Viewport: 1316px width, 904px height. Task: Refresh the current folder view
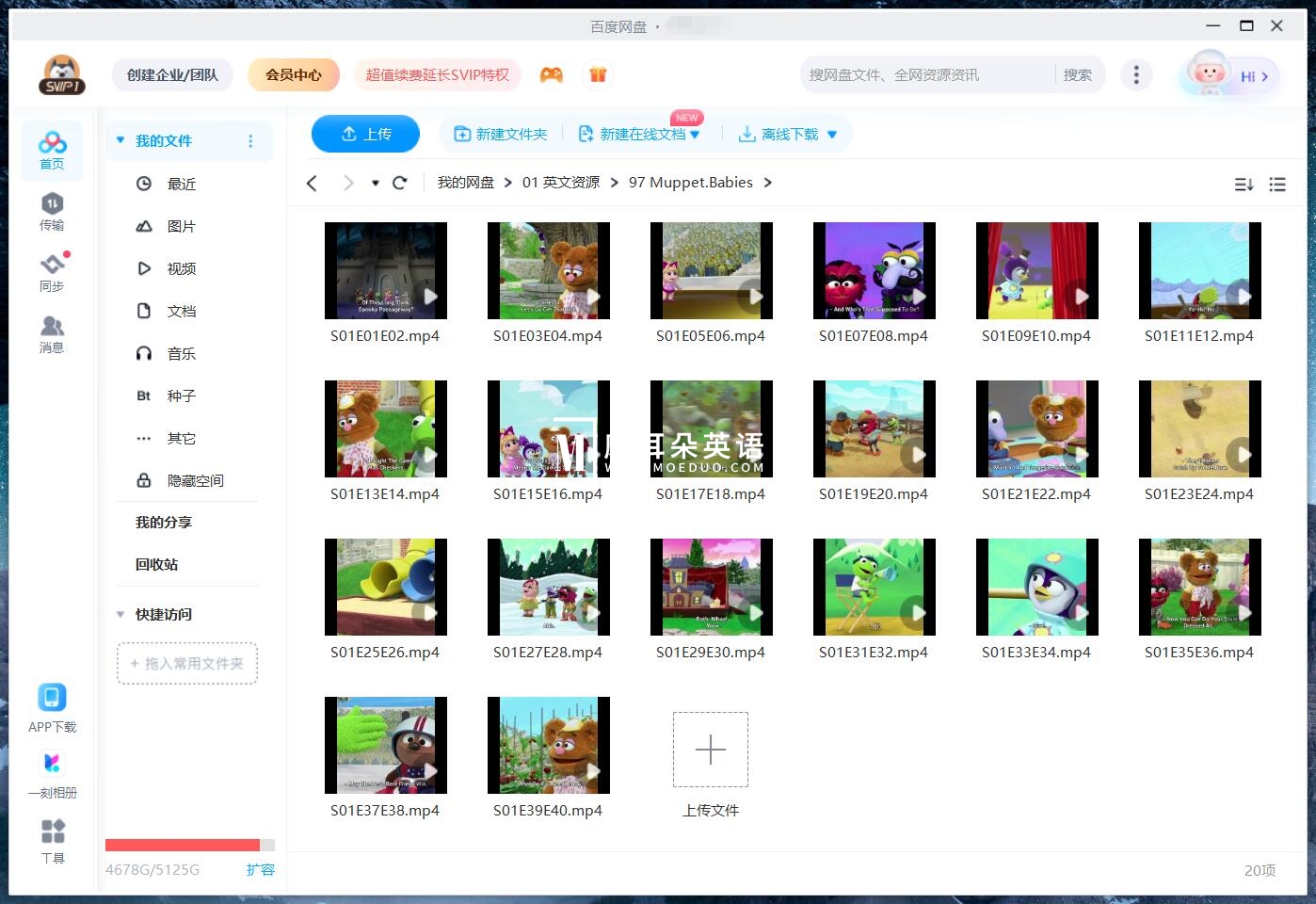(x=400, y=182)
